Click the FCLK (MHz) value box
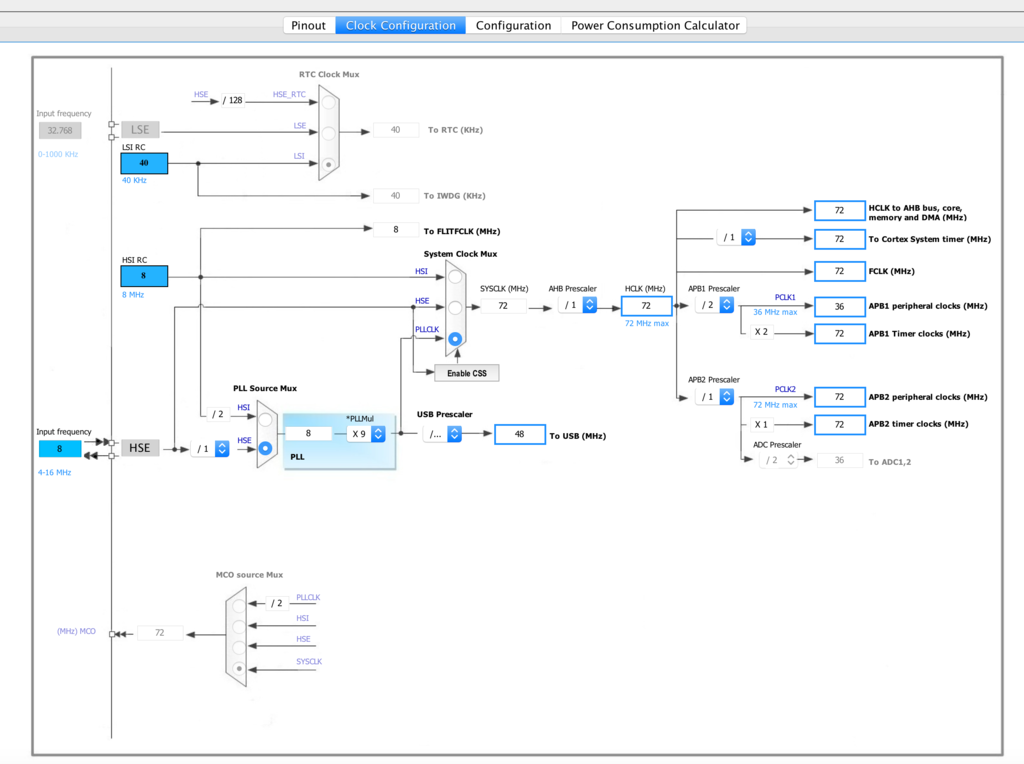The width and height of the screenshot is (1024, 764). (x=840, y=271)
